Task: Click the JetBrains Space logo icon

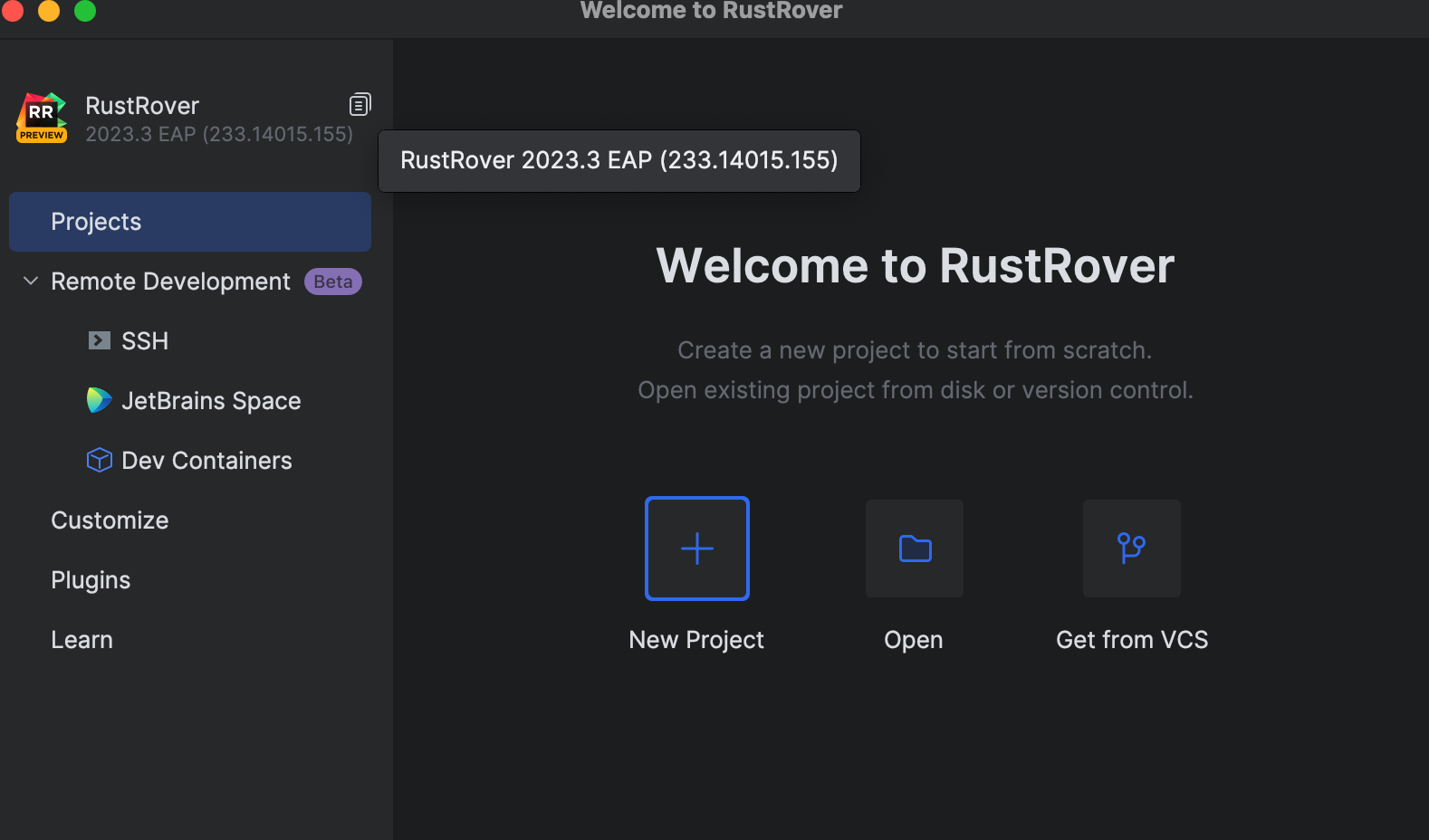Action: pos(99,400)
